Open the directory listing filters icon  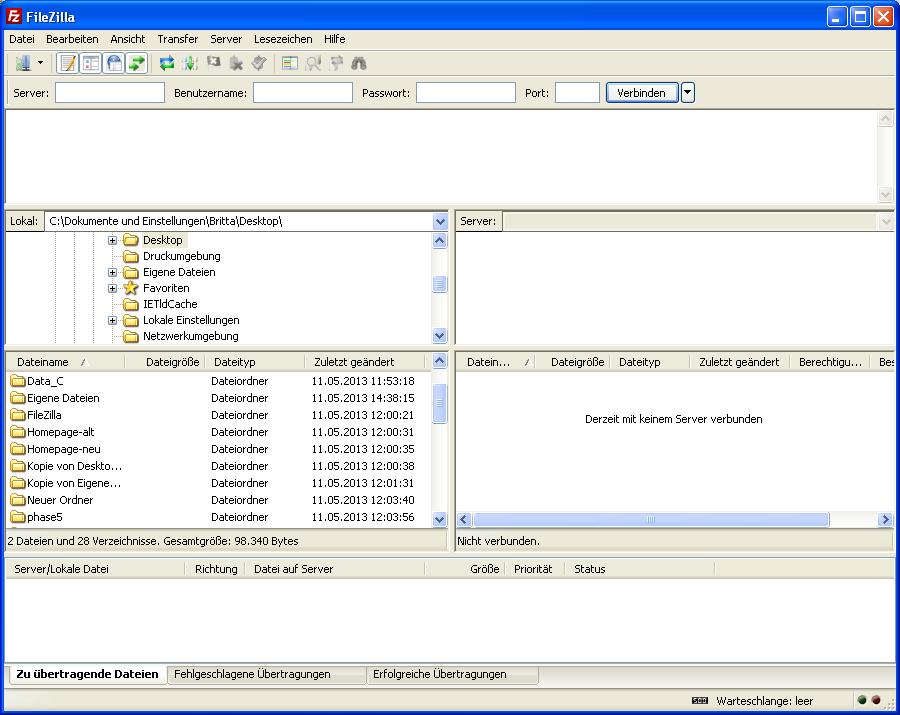pos(290,63)
